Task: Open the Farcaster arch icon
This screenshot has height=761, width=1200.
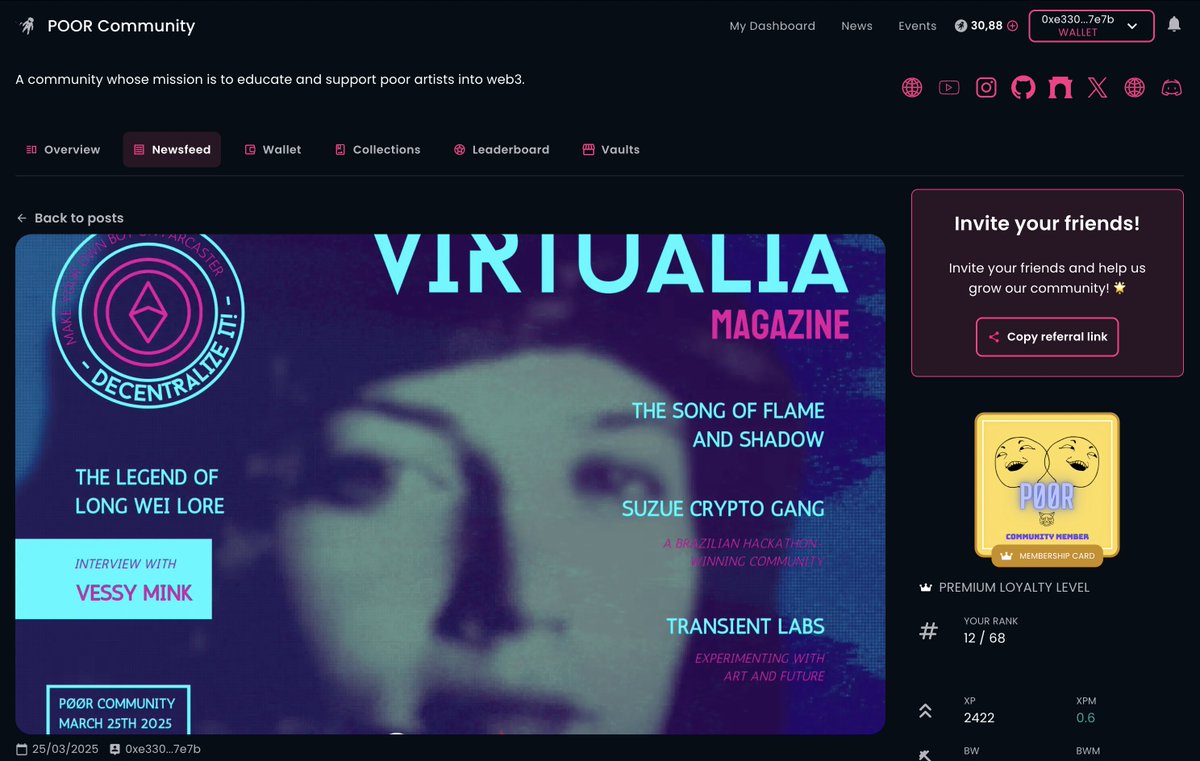Action: 1060,87
